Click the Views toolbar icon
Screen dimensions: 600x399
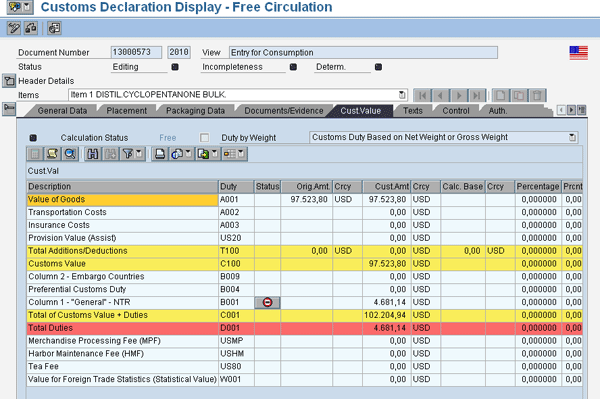coord(177,154)
